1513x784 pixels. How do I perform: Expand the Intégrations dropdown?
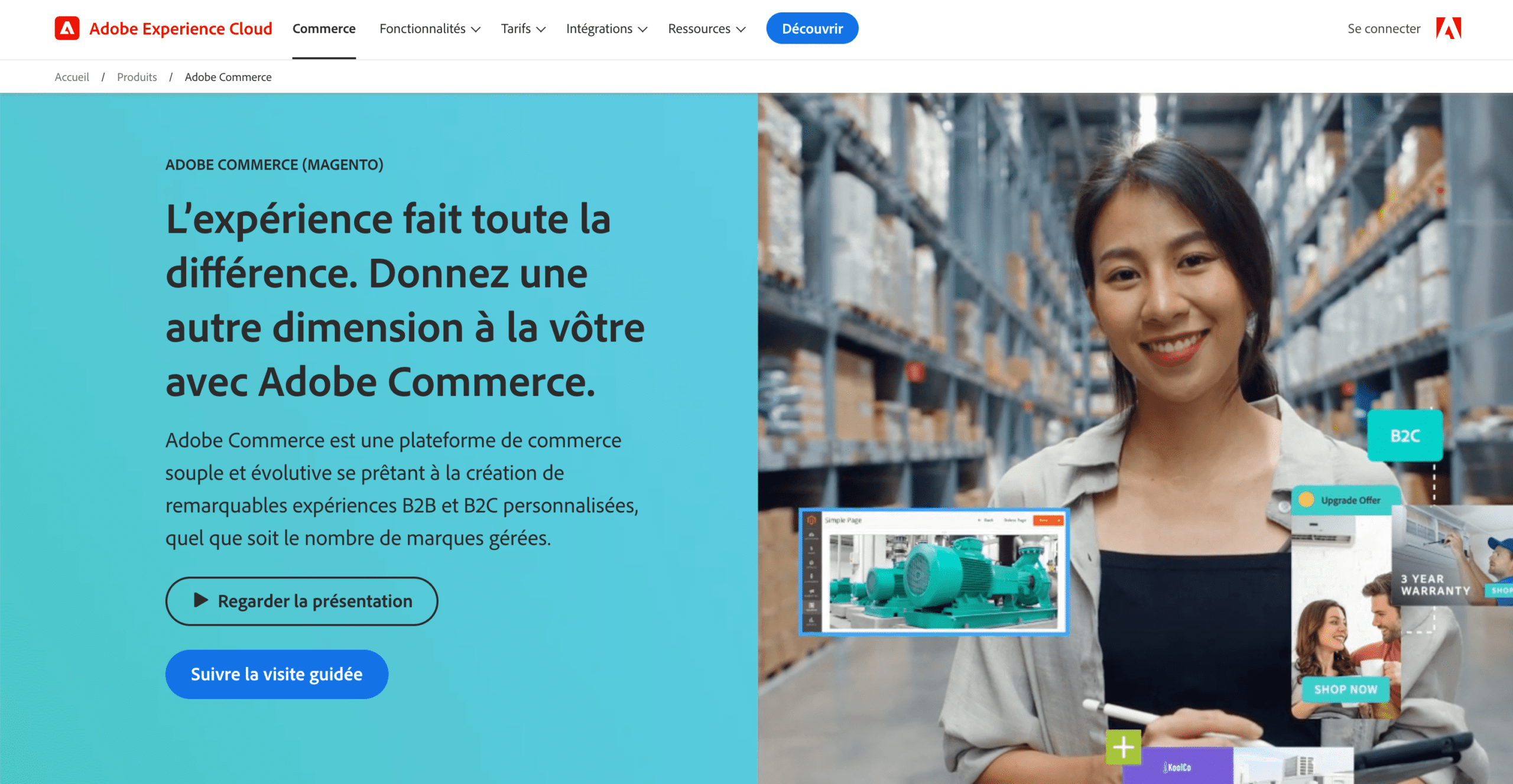point(606,28)
